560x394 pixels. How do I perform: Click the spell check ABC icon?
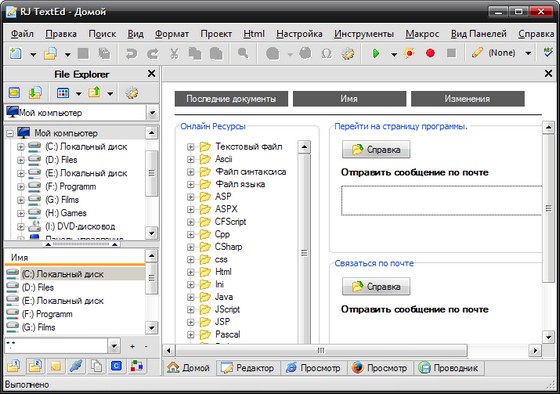[548, 53]
